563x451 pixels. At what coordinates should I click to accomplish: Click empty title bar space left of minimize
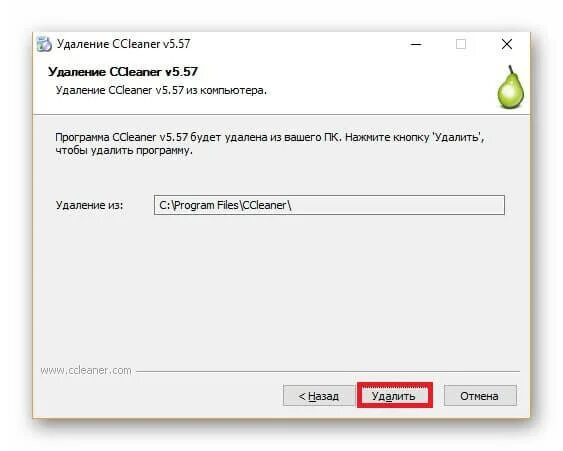[298, 44]
